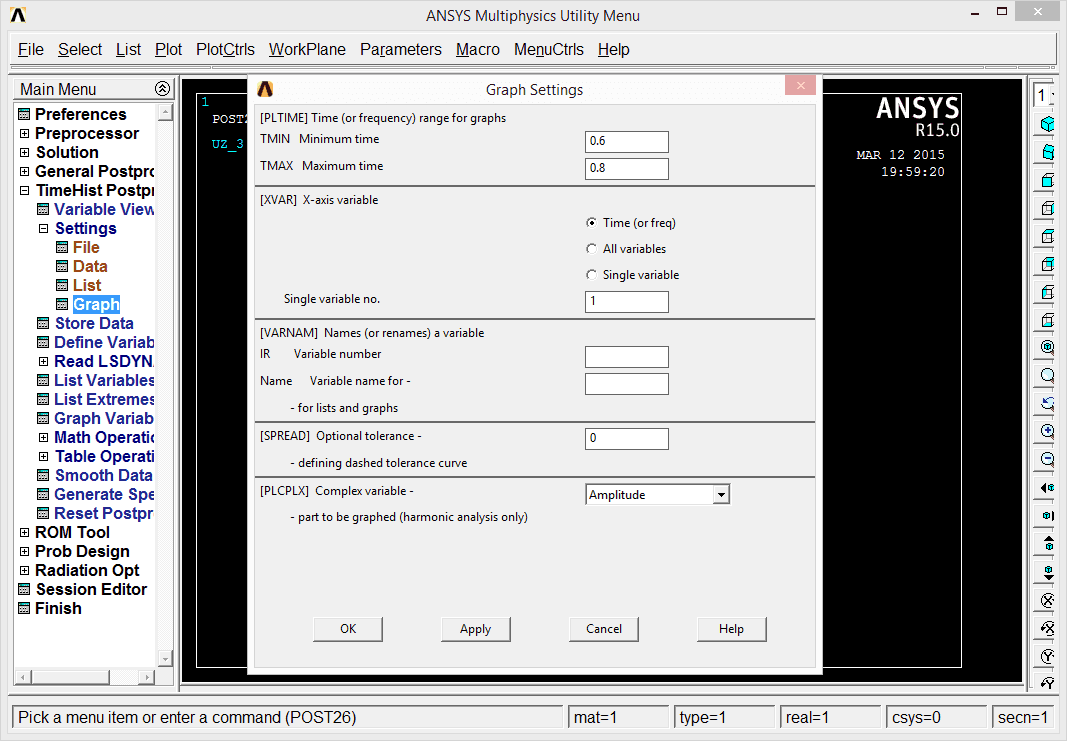
Task: Rotate model about positive X axis
Action: coord(1047,627)
